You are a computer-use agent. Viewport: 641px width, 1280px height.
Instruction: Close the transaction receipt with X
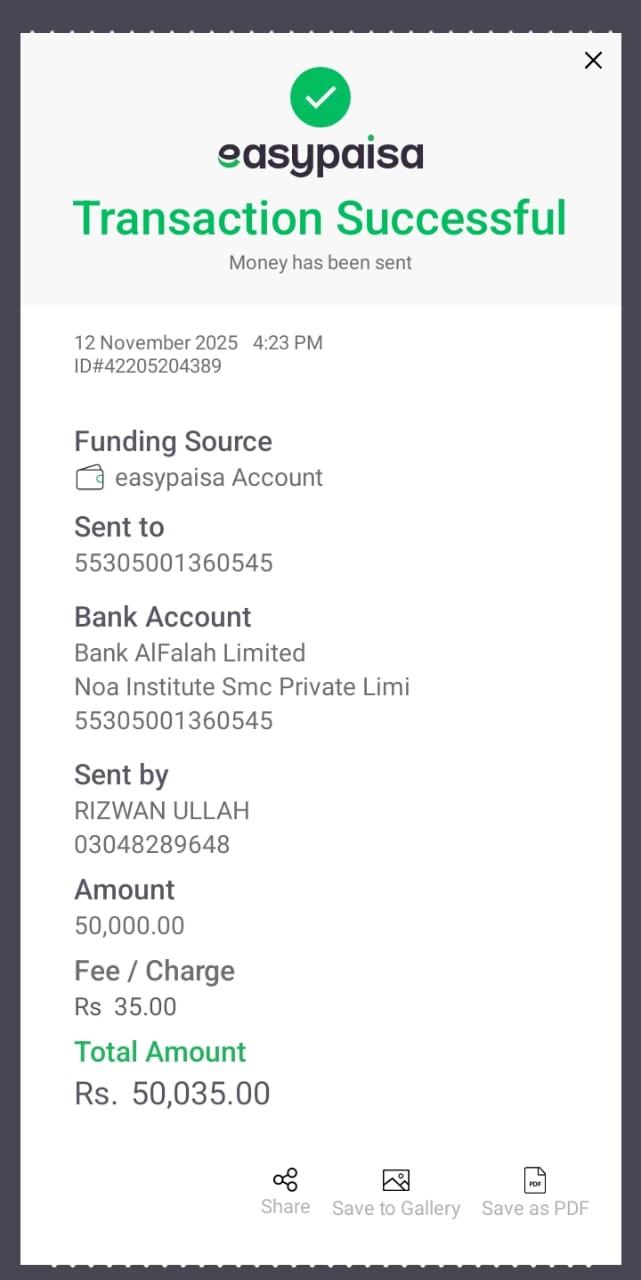pyautogui.click(x=593, y=61)
